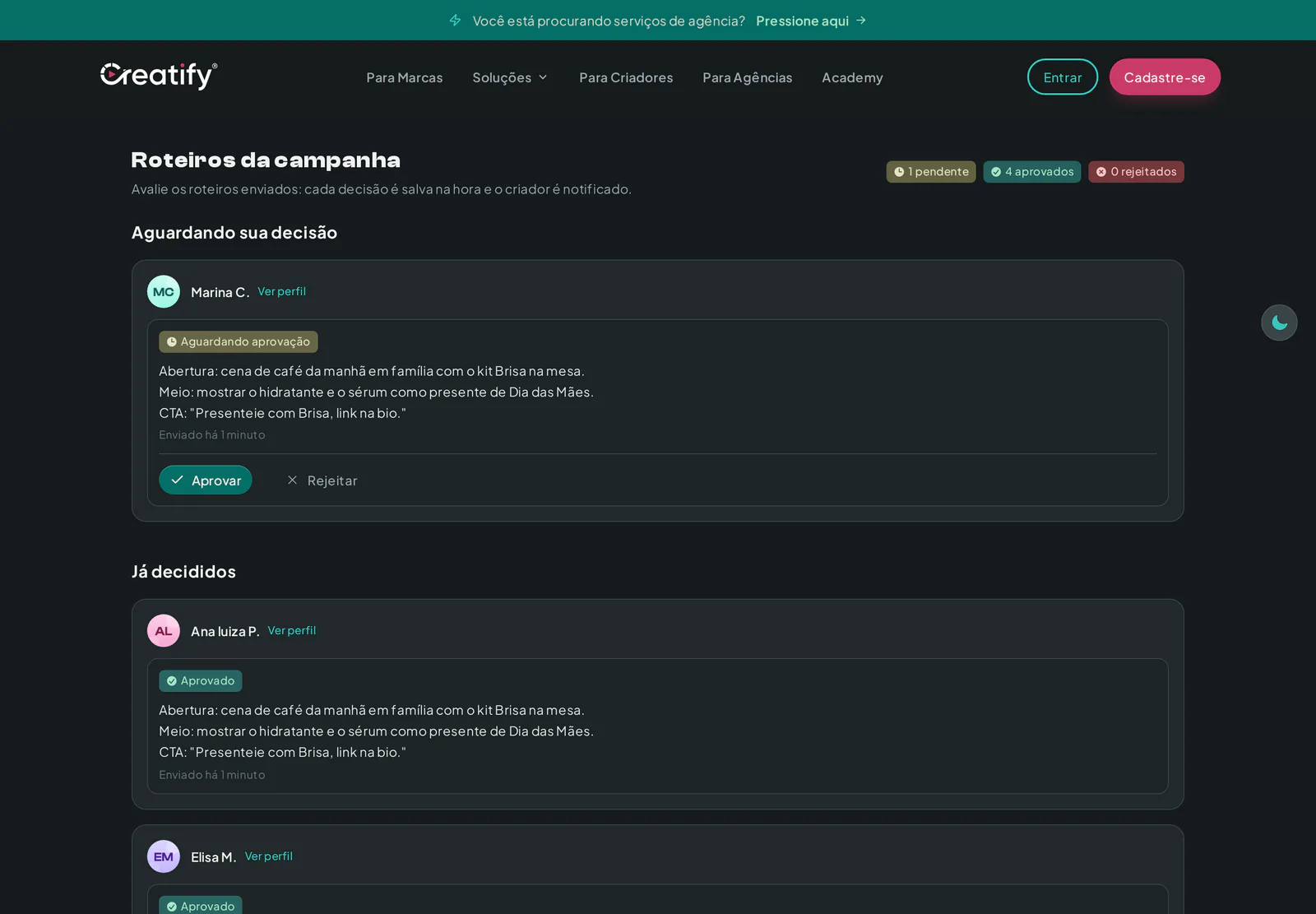Screen dimensions: 1316x914
Task: Click the Creatify logo
Action: [x=159, y=76]
